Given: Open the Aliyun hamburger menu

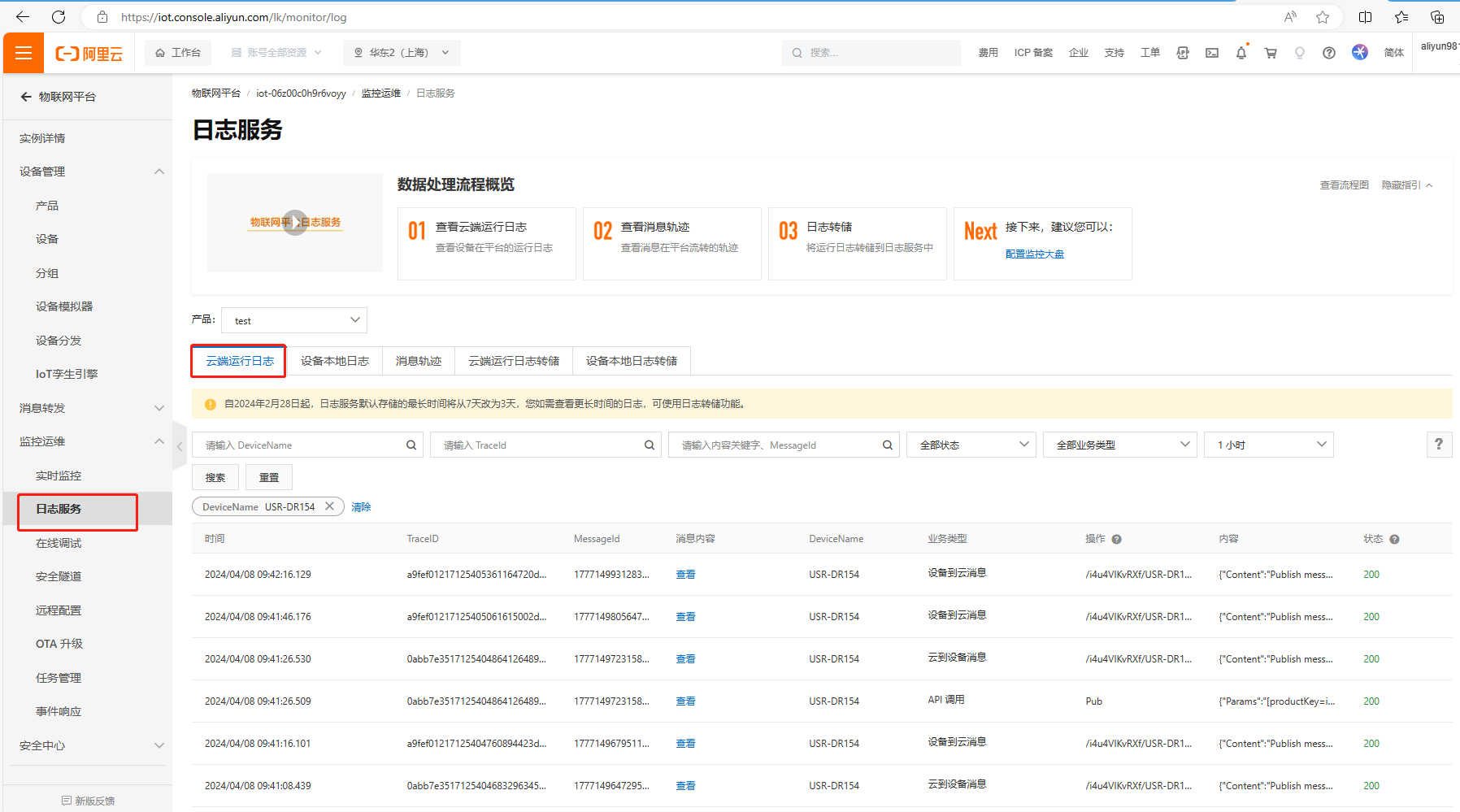Looking at the screenshot, I should click(24, 53).
